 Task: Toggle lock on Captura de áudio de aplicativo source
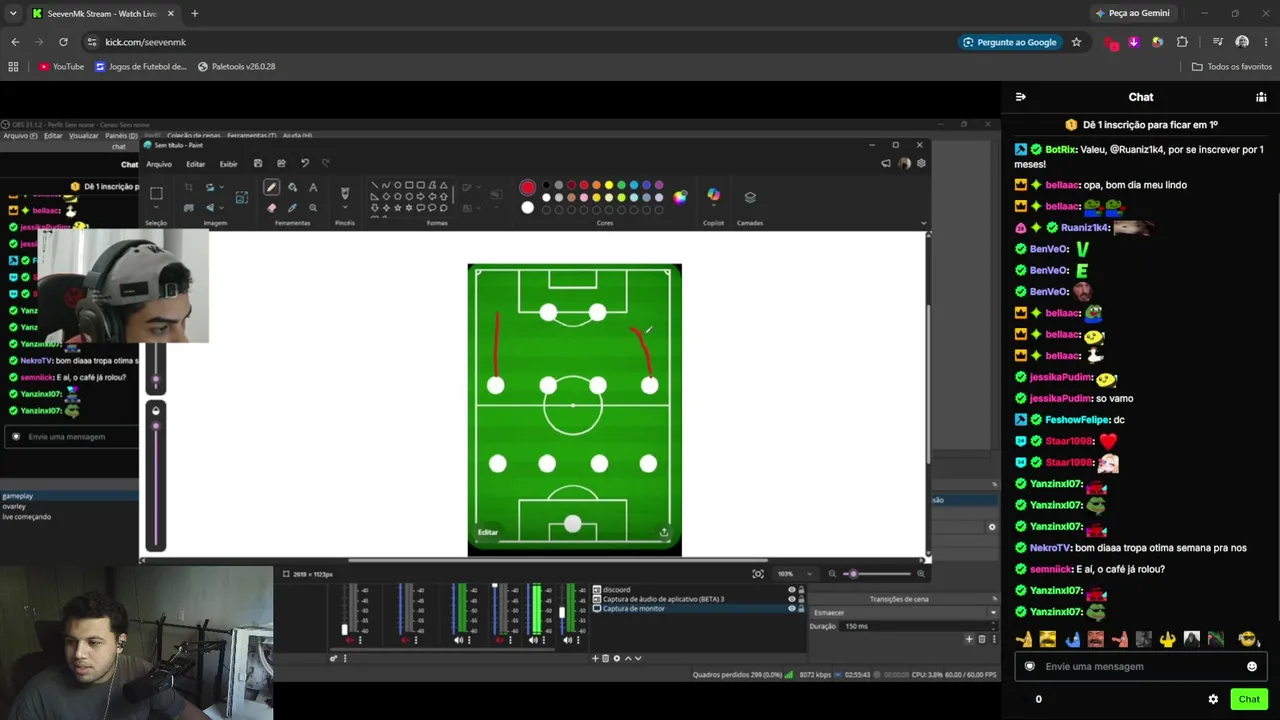pyautogui.click(x=801, y=599)
